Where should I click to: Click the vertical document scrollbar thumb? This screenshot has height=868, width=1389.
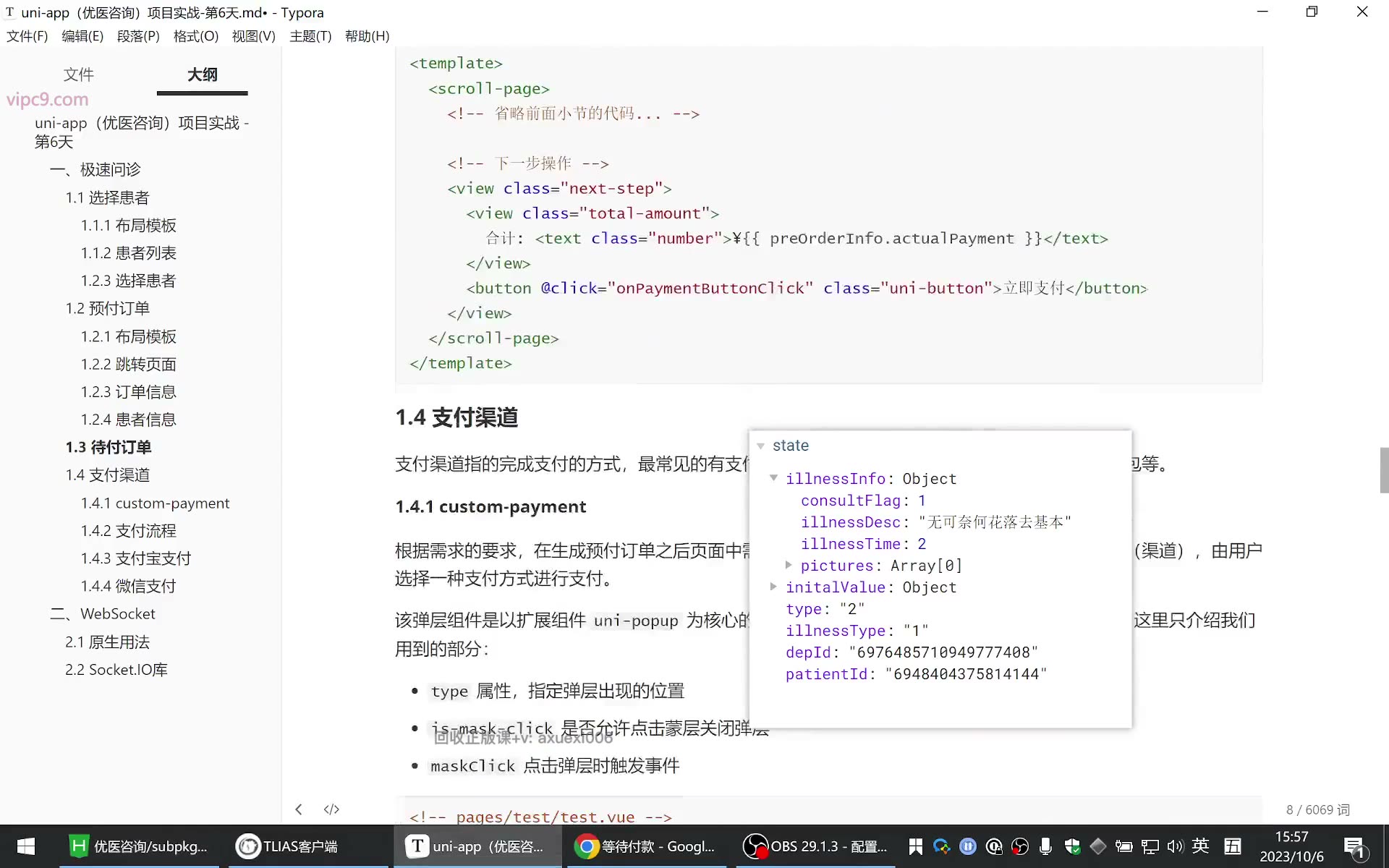pos(1384,470)
